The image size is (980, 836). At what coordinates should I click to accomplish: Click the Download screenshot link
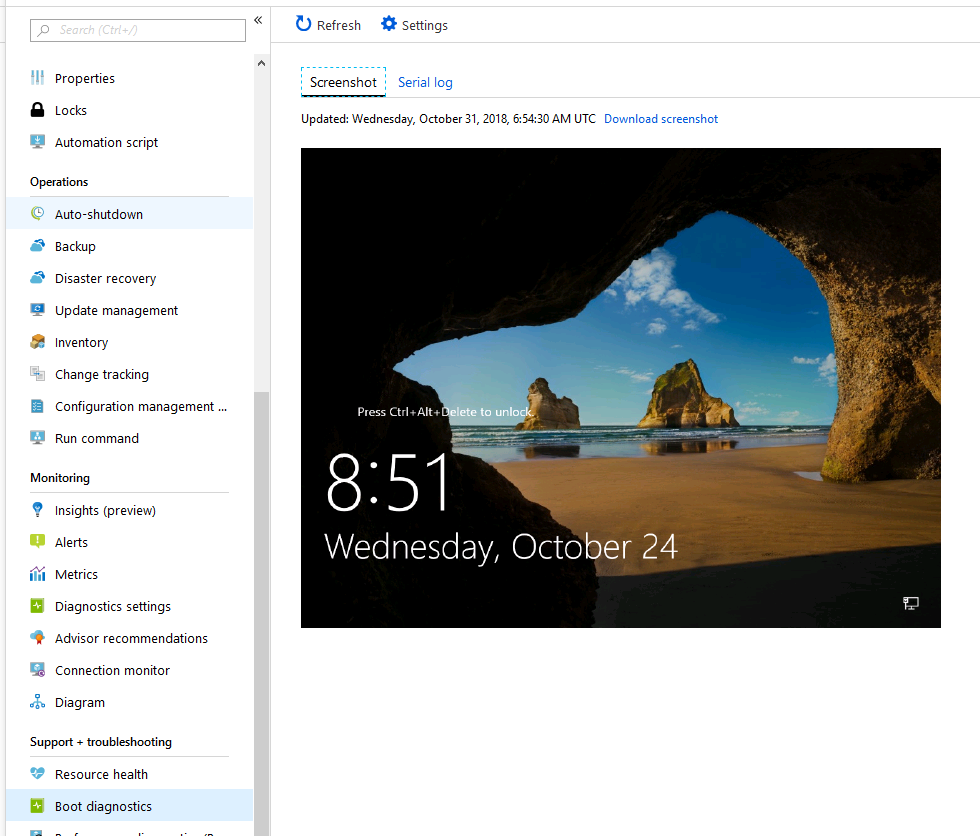[660, 118]
